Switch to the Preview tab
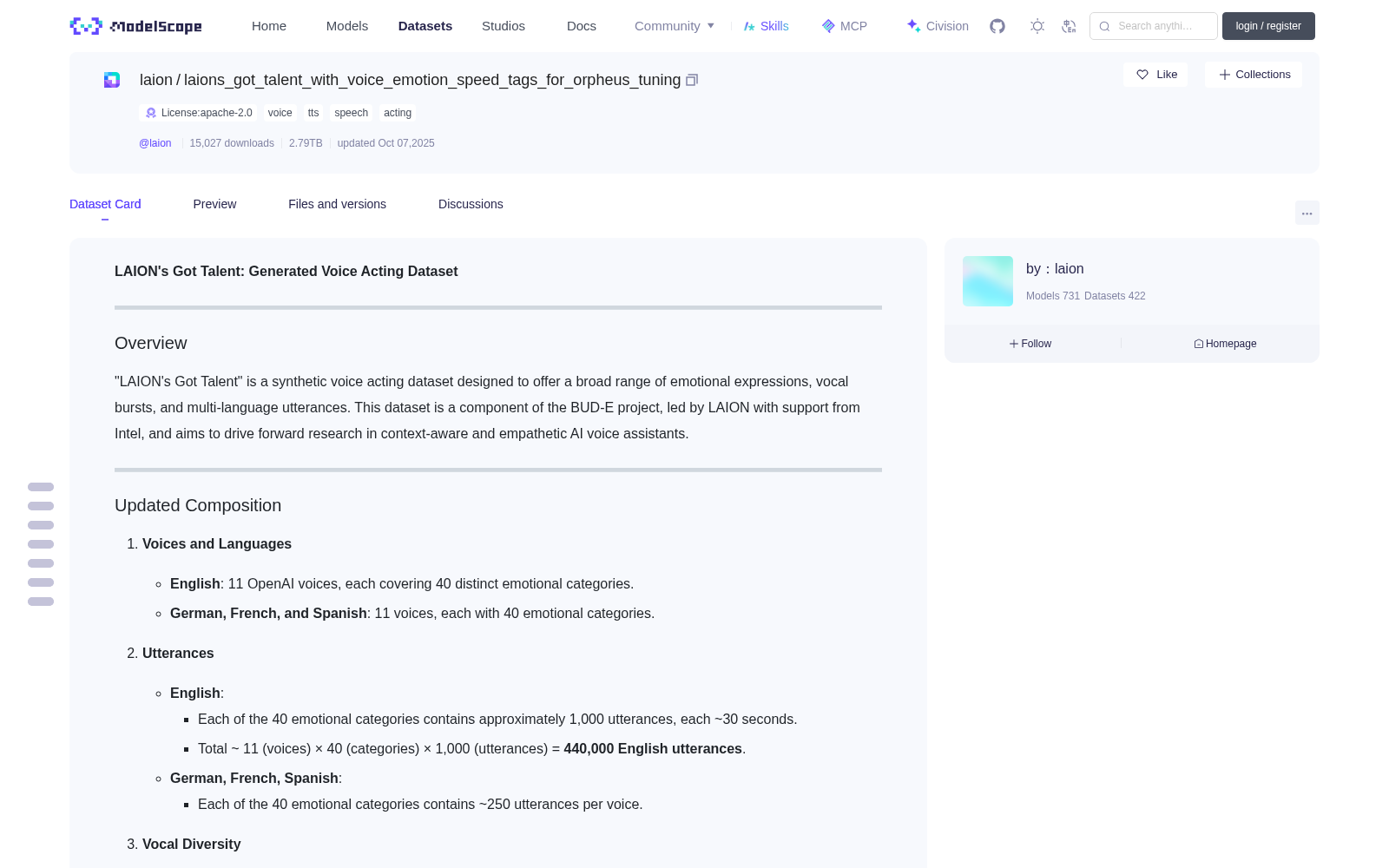Screen dimensions: 1389x868 (x=214, y=204)
